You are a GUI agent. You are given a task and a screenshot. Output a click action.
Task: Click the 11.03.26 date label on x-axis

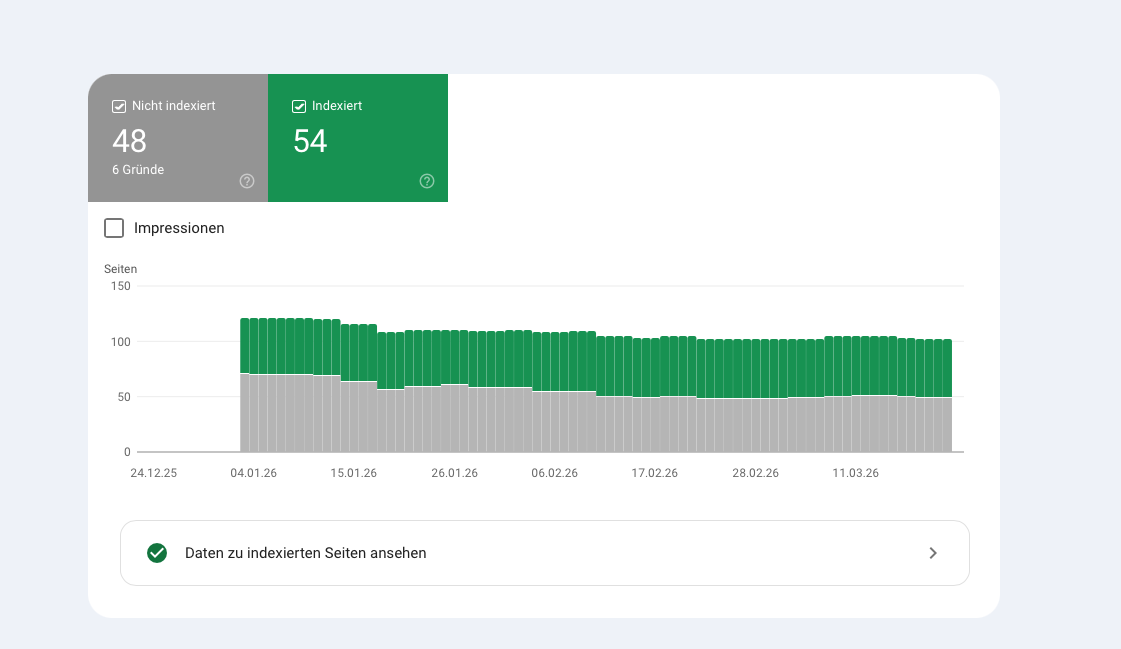[x=856, y=473]
